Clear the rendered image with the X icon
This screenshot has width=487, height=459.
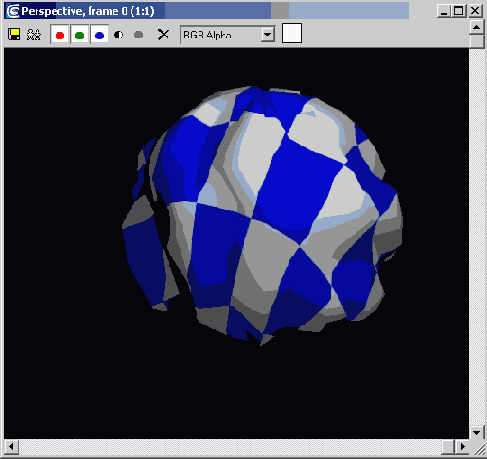click(163, 34)
